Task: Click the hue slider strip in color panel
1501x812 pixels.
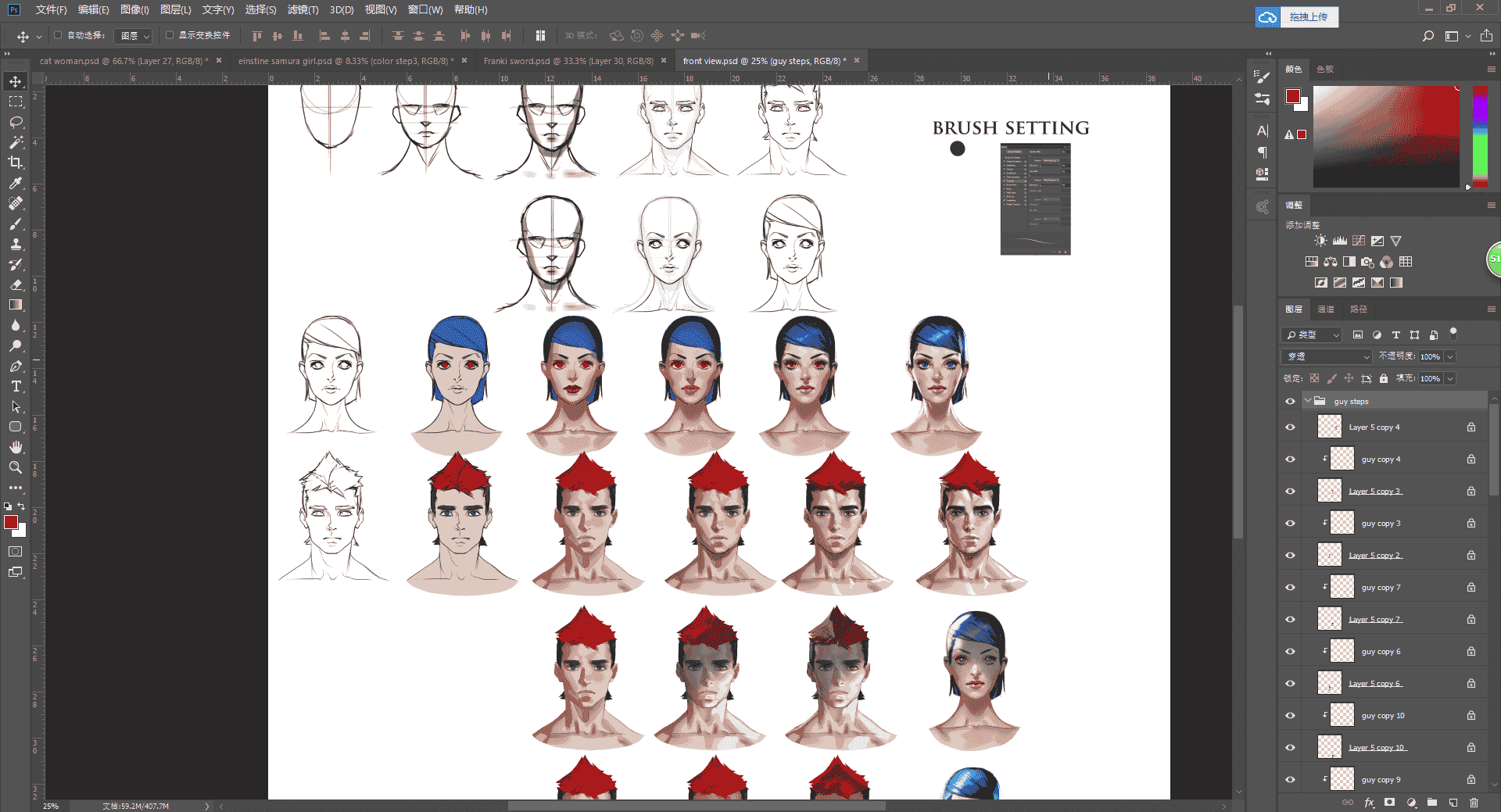Action: click(x=1480, y=137)
